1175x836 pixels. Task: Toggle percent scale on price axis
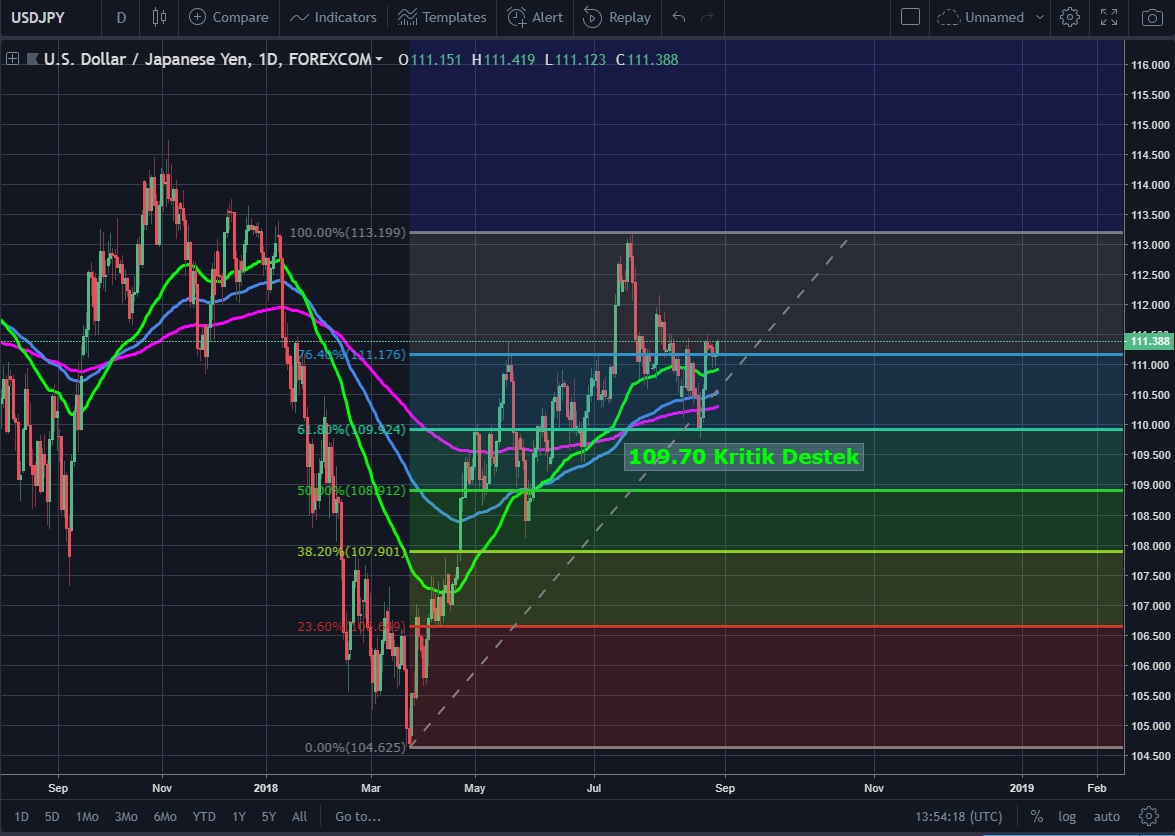[1037, 816]
